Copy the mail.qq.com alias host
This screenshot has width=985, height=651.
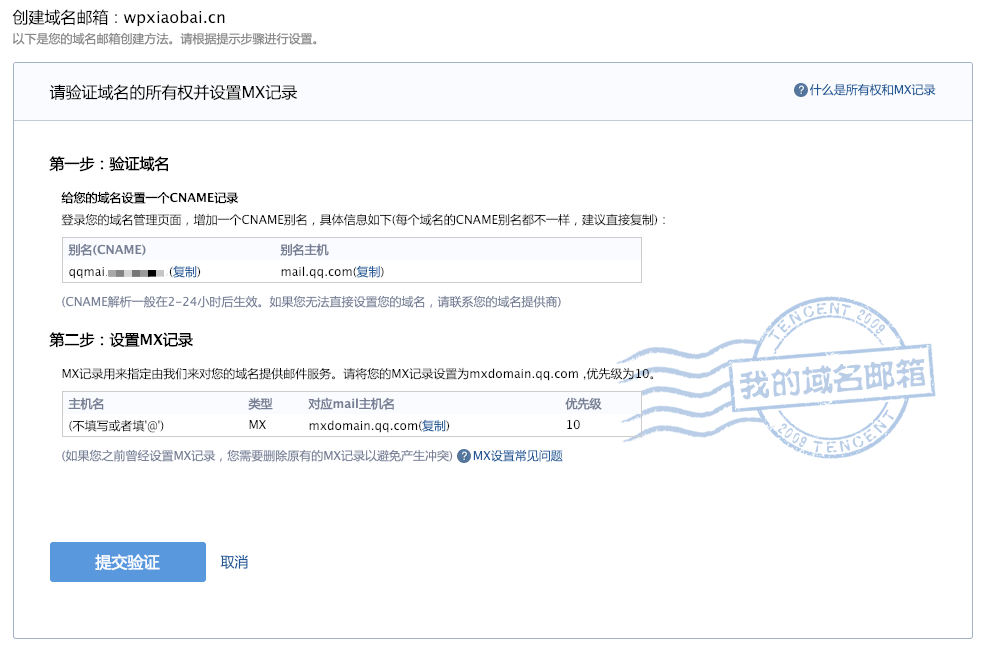pos(369,272)
